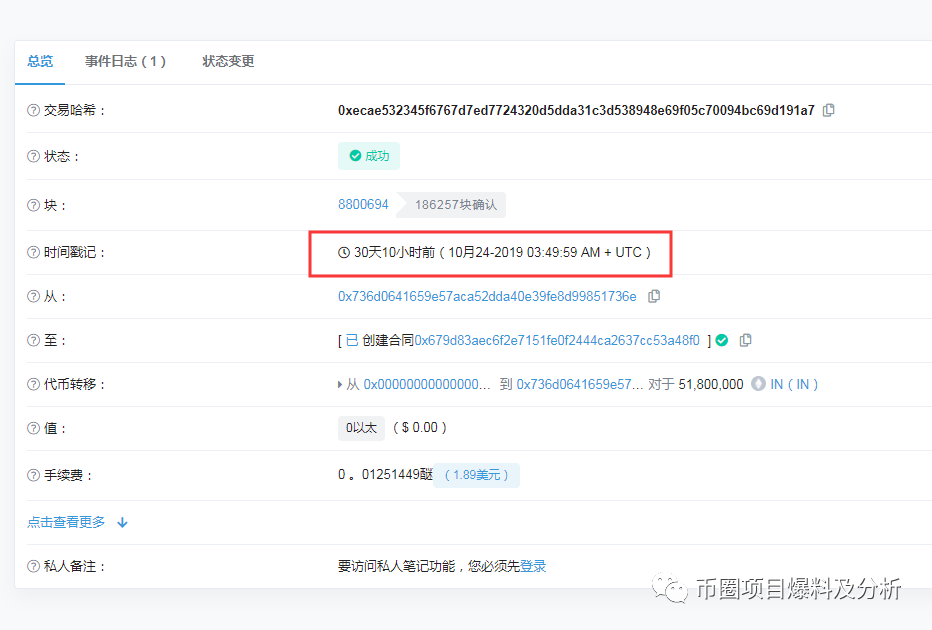Click the 登录 login link
The width and height of the screenshot is (932, 630).
point(533,566)
